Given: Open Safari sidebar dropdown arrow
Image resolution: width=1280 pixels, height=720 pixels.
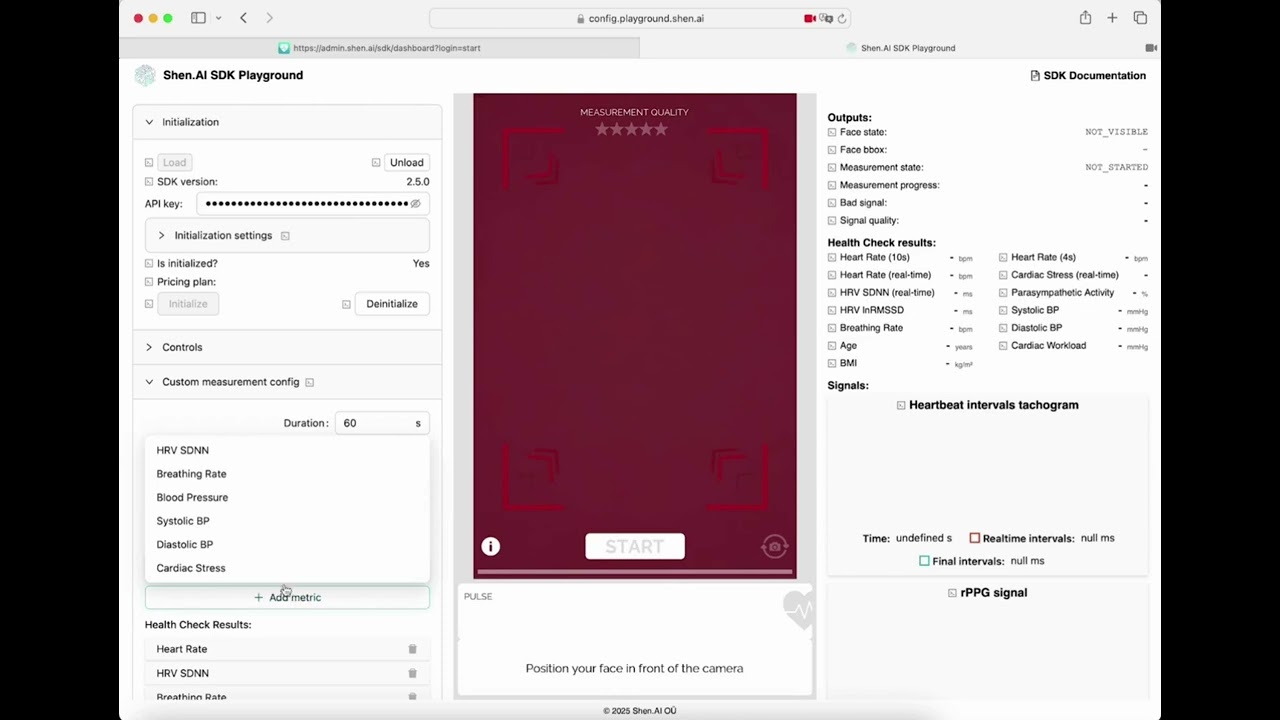Looking at the screenshot, I should [x=218, y=18].
